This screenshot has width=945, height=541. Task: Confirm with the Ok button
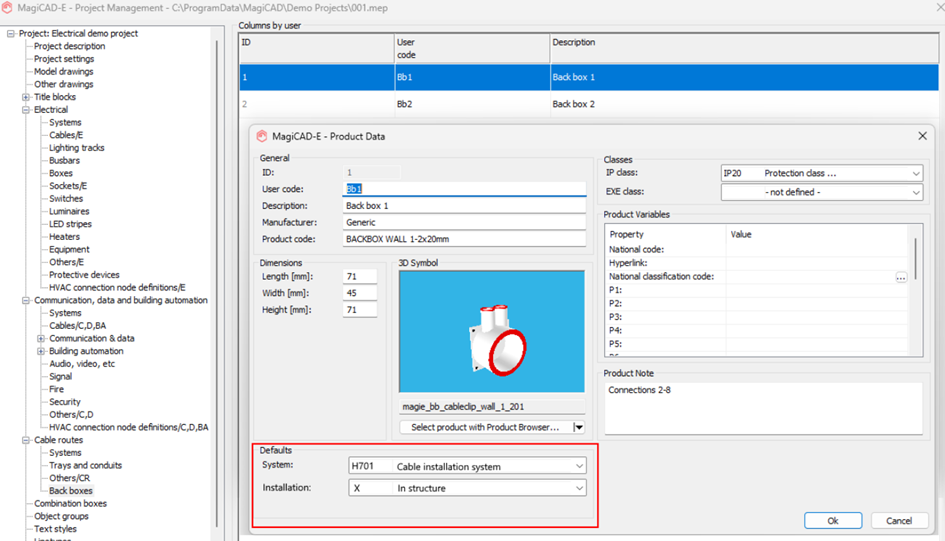833,521
